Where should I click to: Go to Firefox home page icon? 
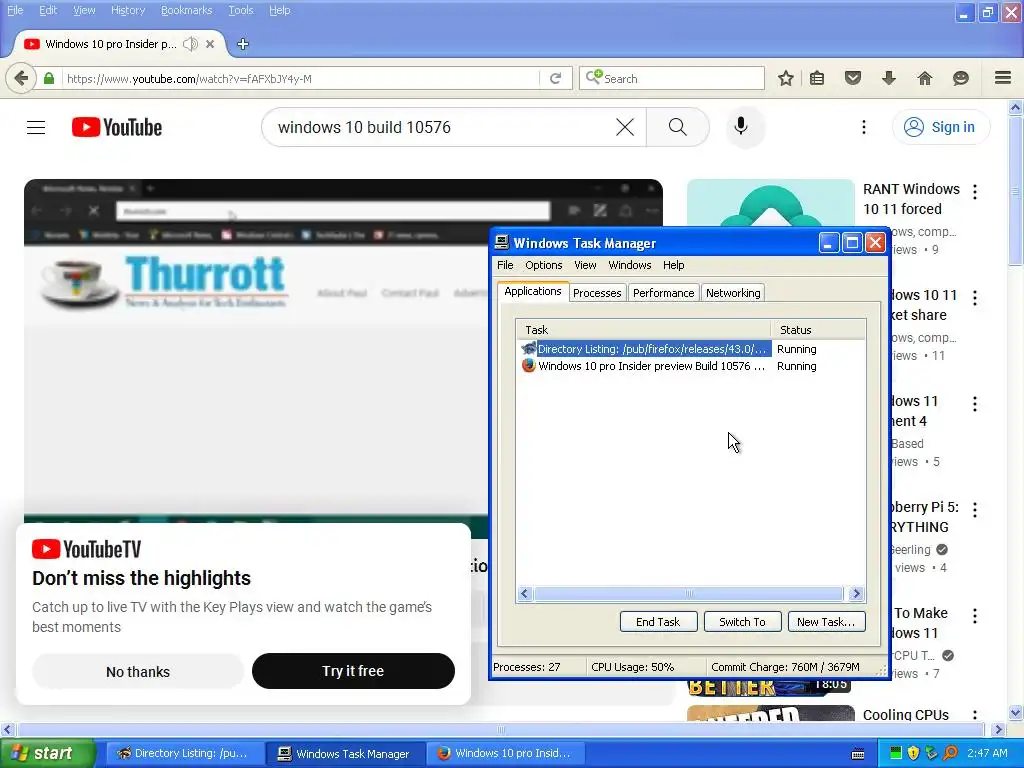pos(925,78)
